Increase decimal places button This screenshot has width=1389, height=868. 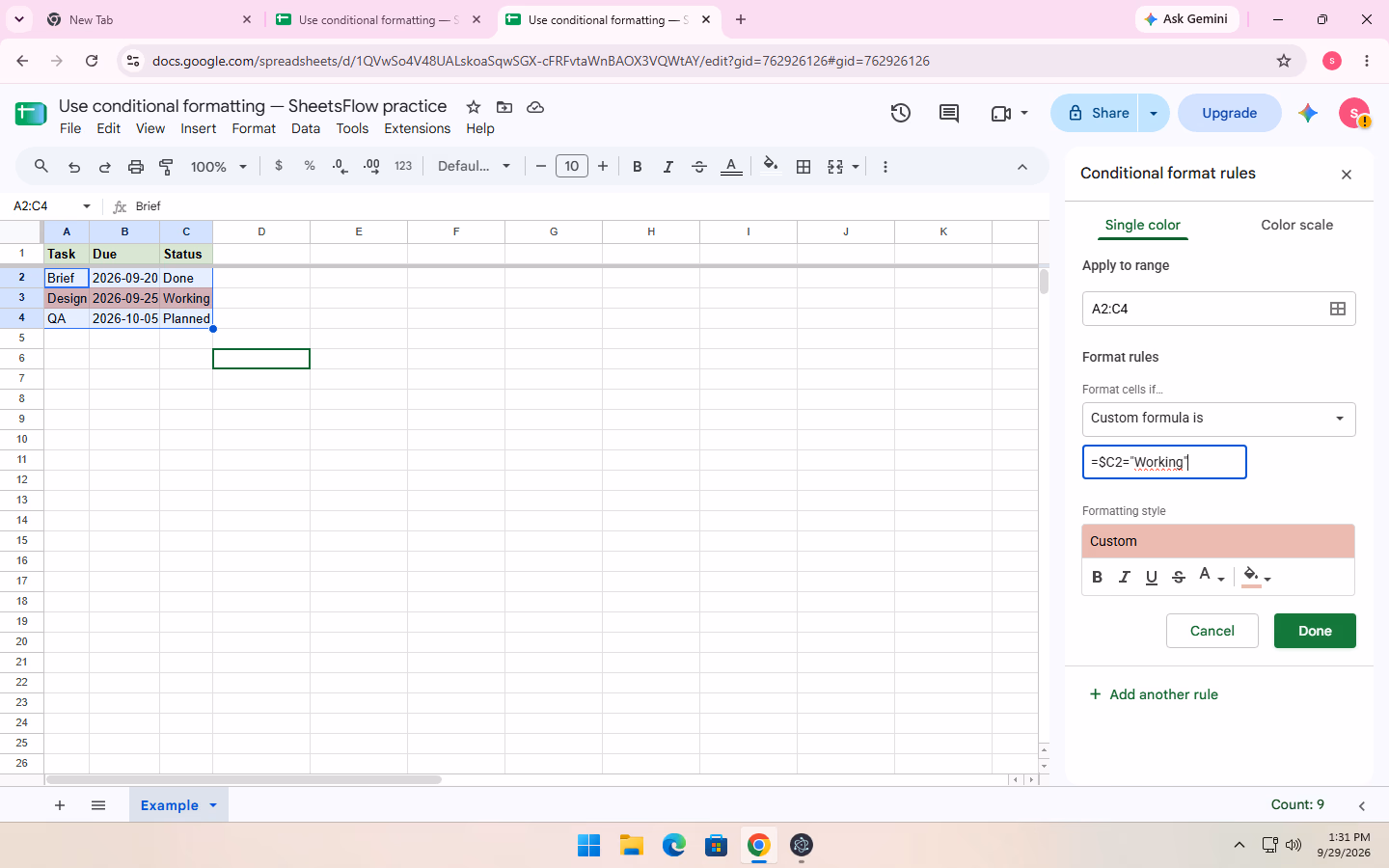click(x=371, y=166)
